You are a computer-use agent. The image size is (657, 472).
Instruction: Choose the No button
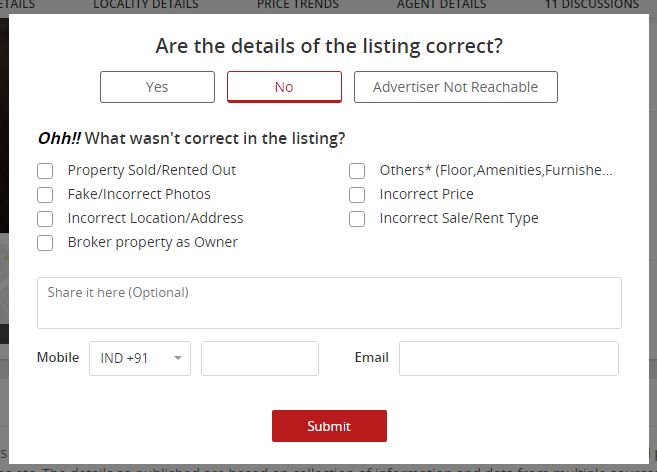[x=284, y=87]
